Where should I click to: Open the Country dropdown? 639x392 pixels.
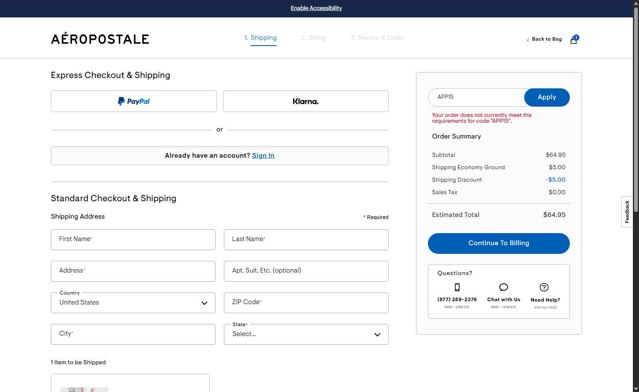pyautogui.click(x=133, y=303)
